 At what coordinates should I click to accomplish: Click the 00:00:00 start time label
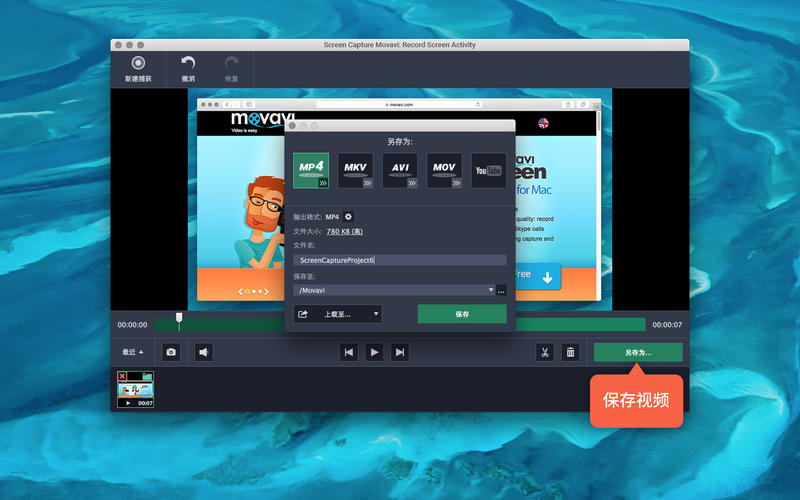[132, 324]
